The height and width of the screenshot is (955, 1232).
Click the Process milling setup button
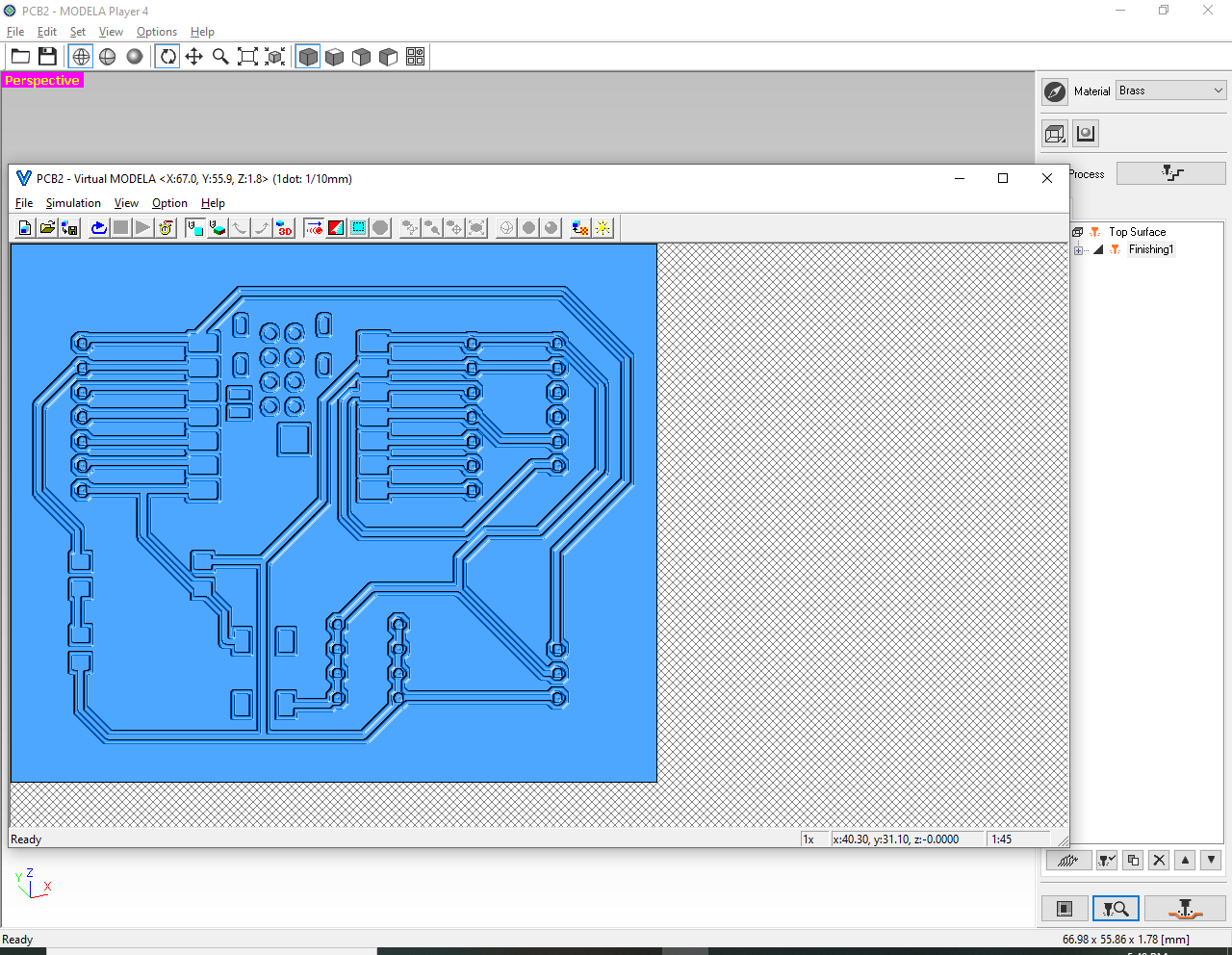(x=1170, y=172)
